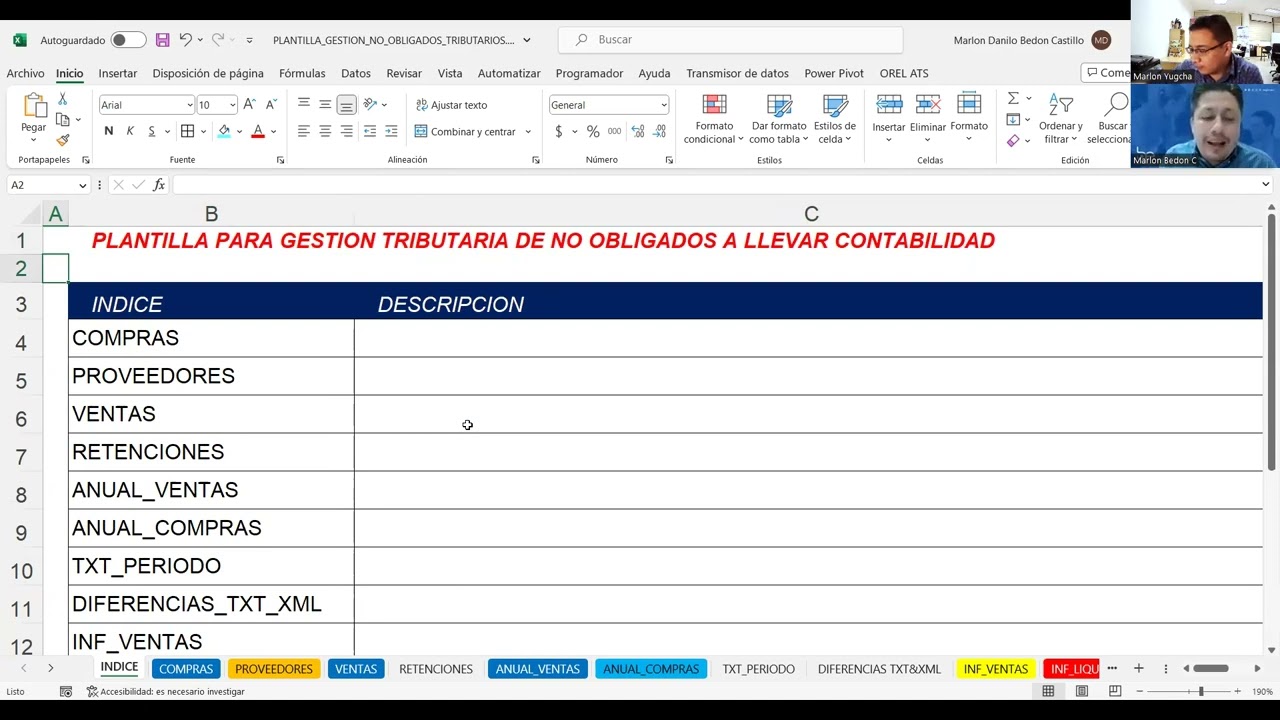Click the new sheet plus icon
The height and width of the screenshot is (720, 1280).
coord(1138,668)
